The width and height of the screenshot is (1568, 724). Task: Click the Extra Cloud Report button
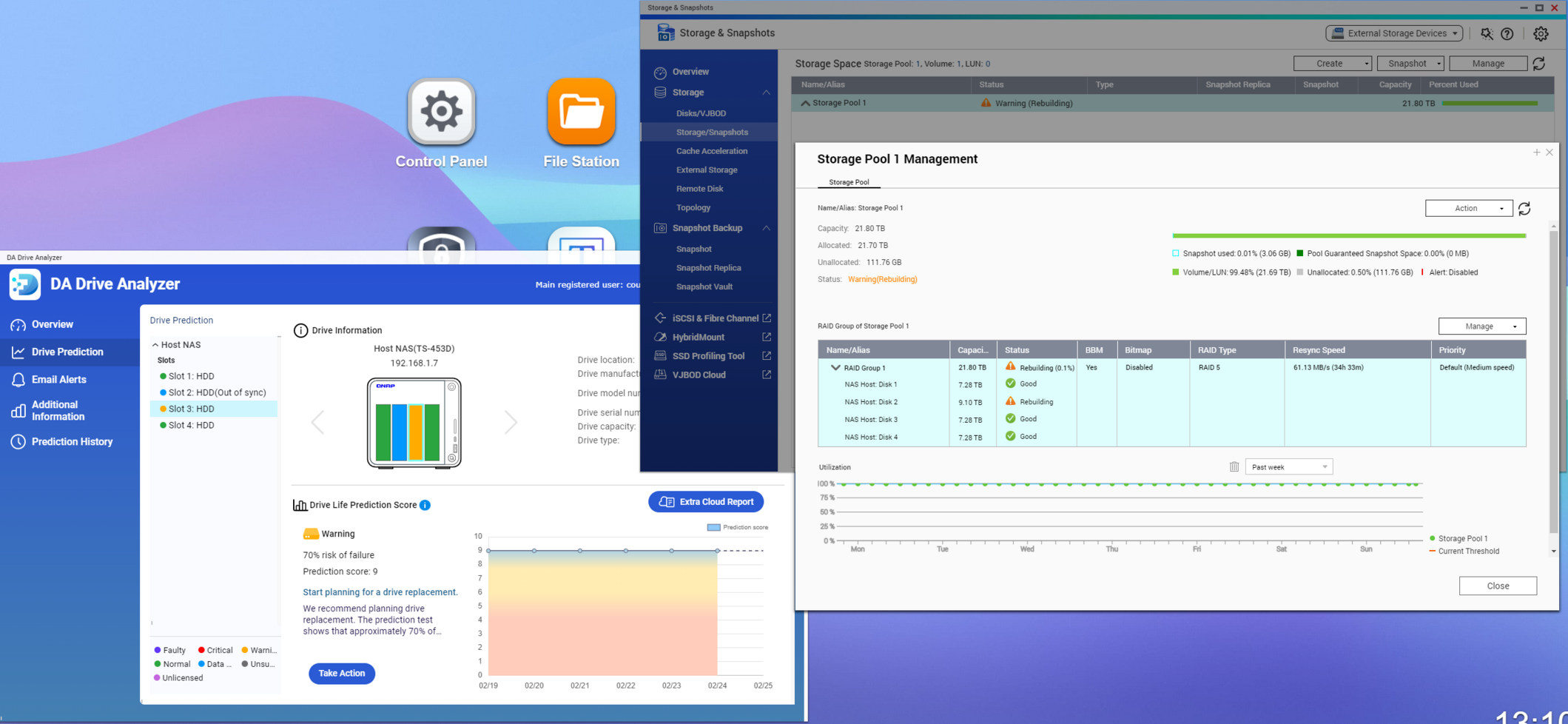click(x=706, y=502)
